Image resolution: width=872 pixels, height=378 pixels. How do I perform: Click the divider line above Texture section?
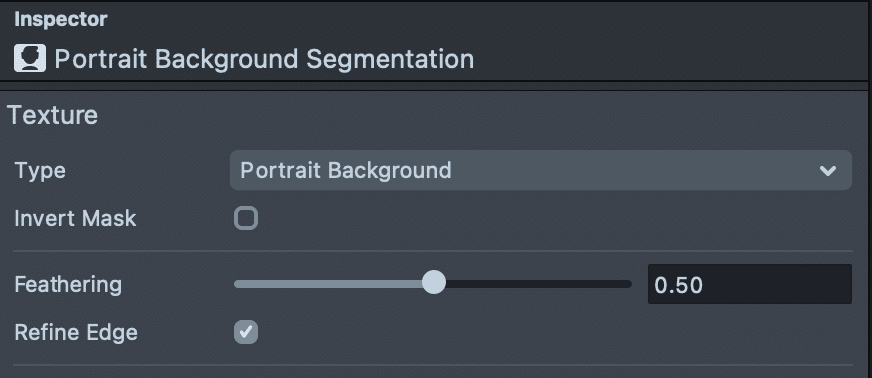coord(434,86)
